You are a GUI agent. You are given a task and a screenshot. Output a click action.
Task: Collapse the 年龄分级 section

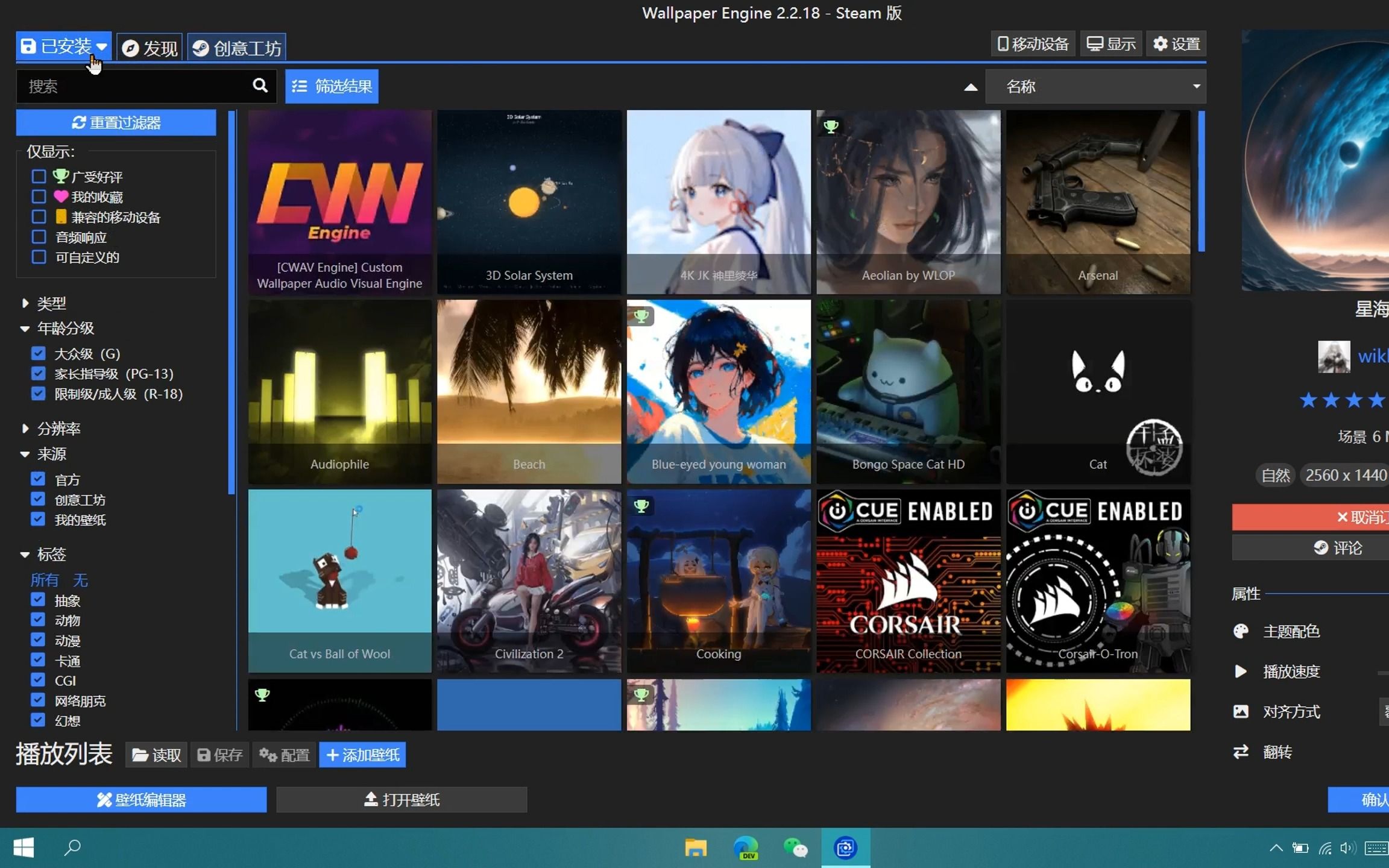click(57, 329)
